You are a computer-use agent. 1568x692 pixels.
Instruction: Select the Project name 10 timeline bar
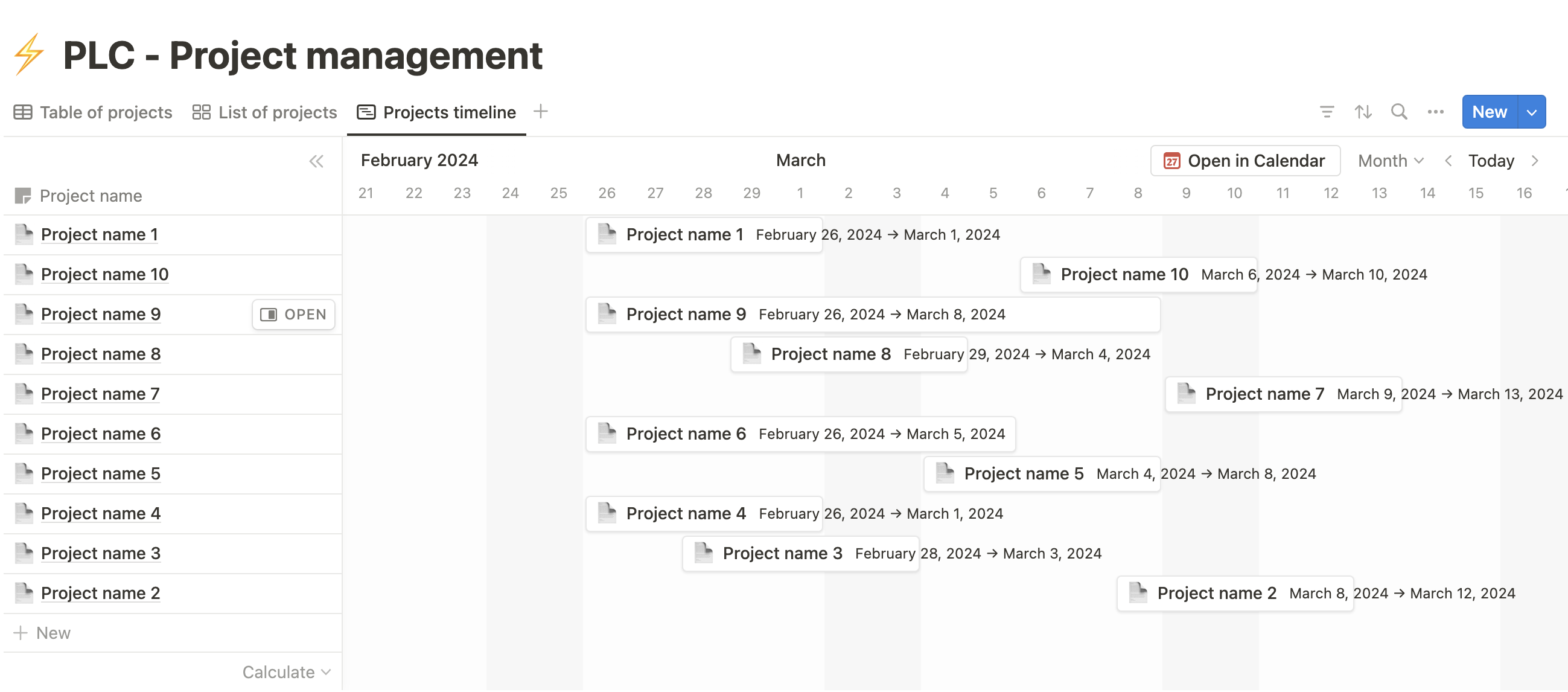tap(1138, 275)
